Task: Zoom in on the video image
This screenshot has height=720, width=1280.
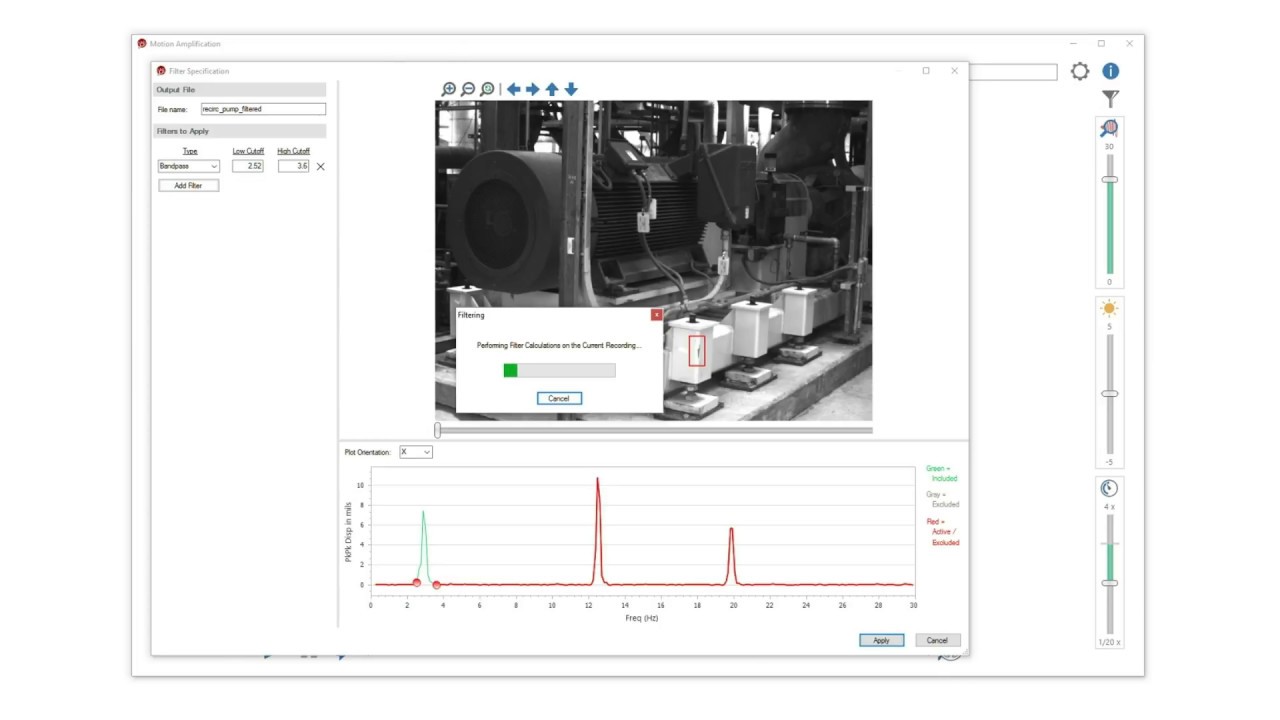Action: click(449, 89)
